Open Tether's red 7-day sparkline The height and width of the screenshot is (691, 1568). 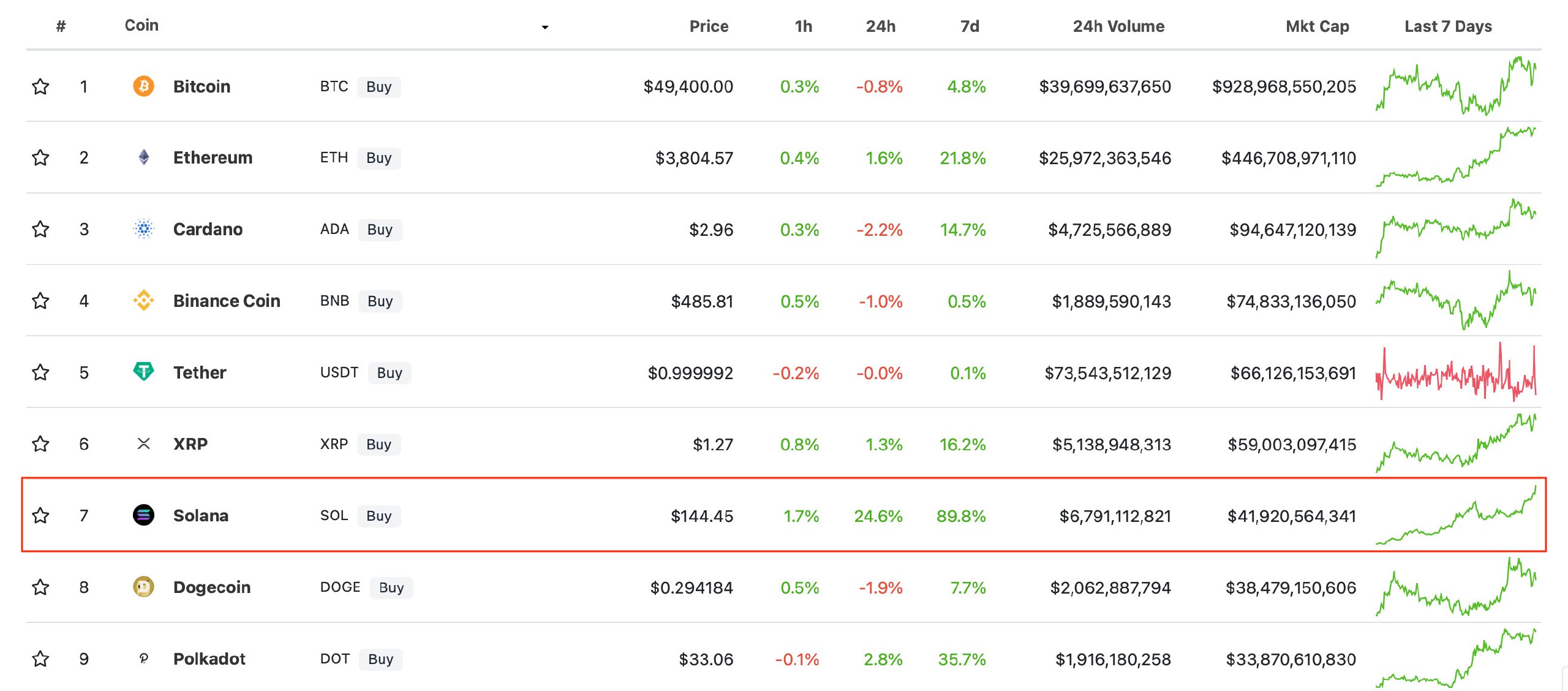coord(1456,371)
